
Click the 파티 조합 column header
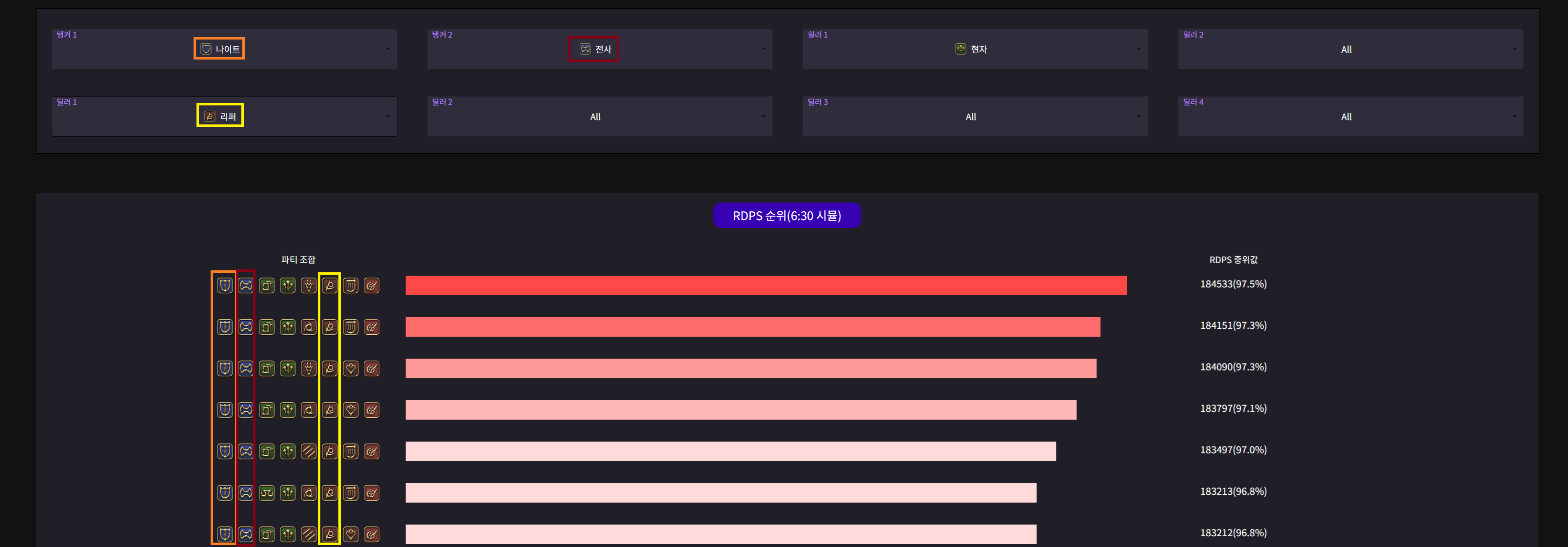(x=298, y=260)
